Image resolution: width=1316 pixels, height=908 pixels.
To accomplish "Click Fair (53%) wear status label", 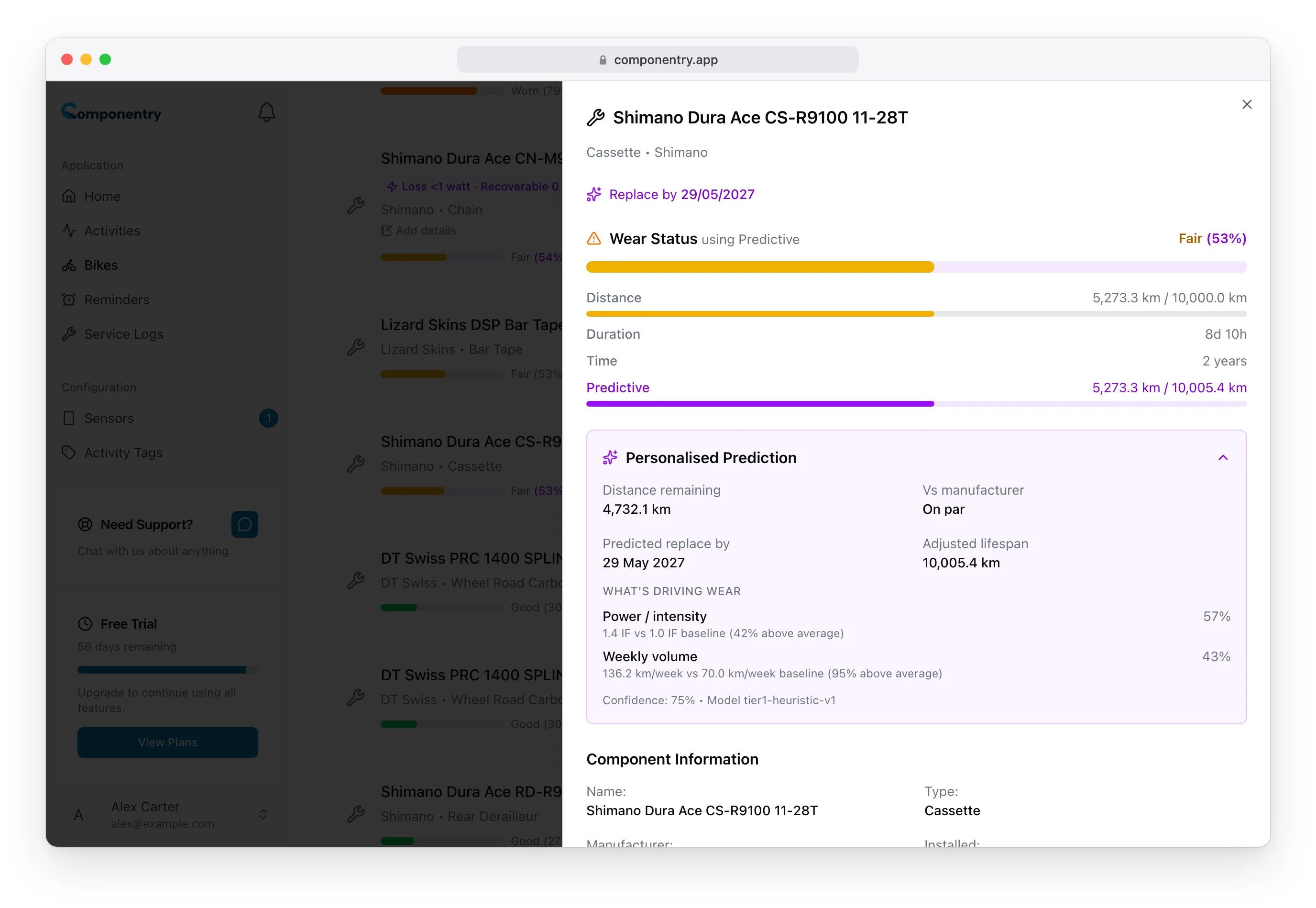I will [1212, 239].
